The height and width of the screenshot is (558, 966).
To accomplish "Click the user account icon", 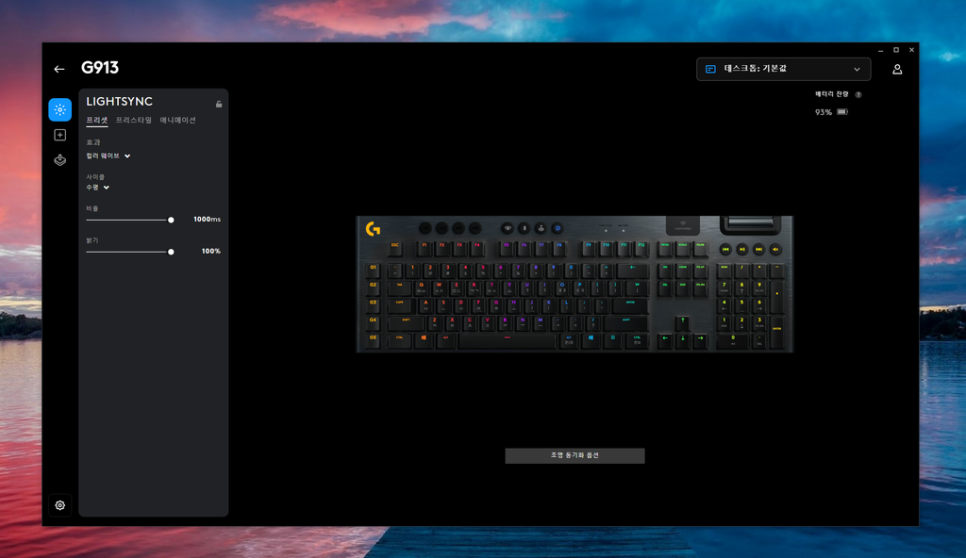I will click(897, 70).
